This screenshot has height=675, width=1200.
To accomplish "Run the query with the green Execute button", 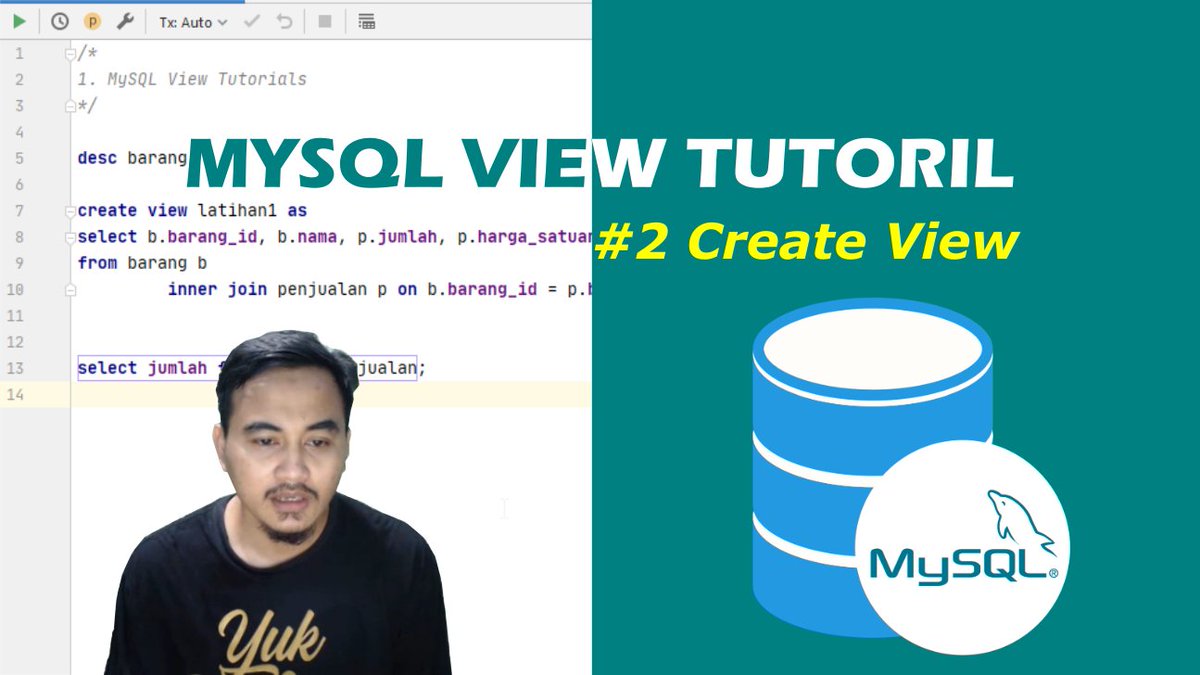I will coord(19,21).
